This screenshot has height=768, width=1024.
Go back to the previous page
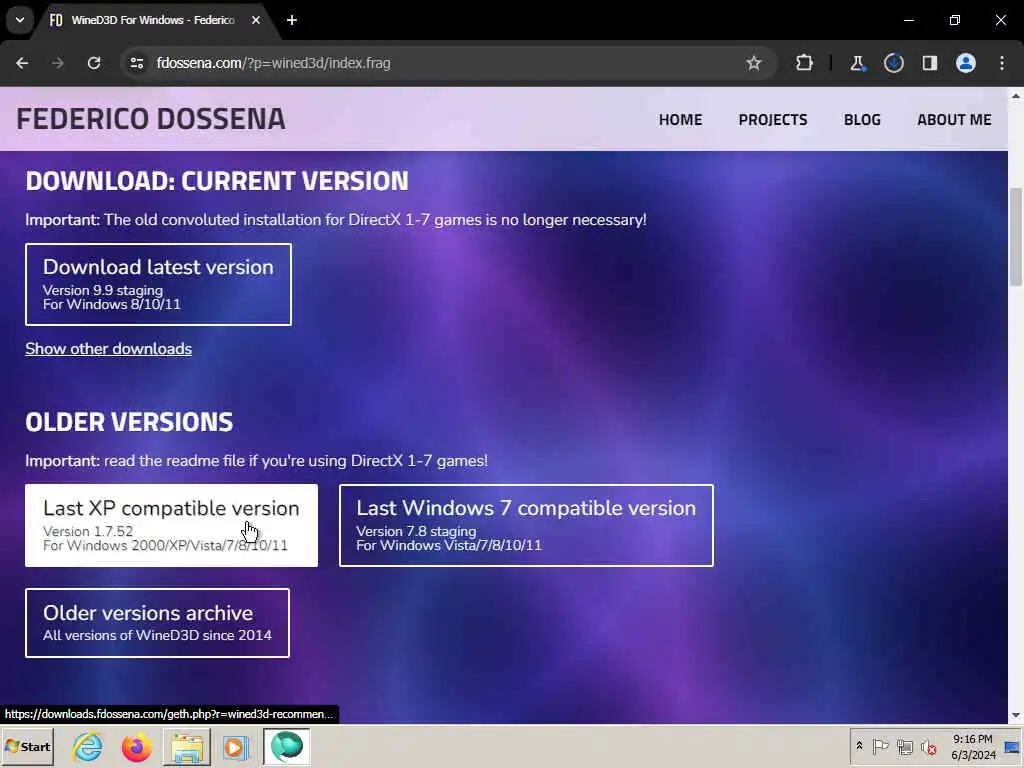pyautogui.click(x=22, y=63)
